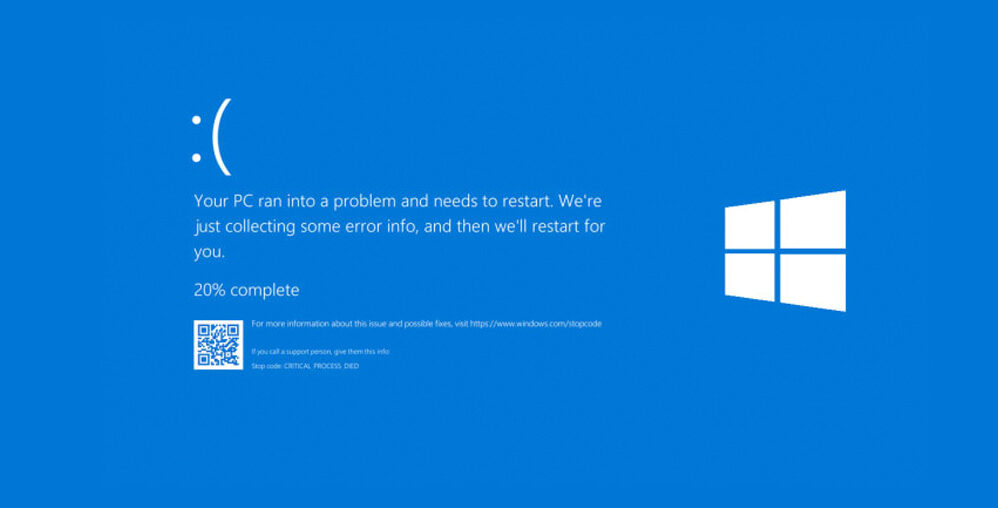Click the top-right pane of Windows logo
Viewport: 998px width, 508px height.
tap(813, 220)
